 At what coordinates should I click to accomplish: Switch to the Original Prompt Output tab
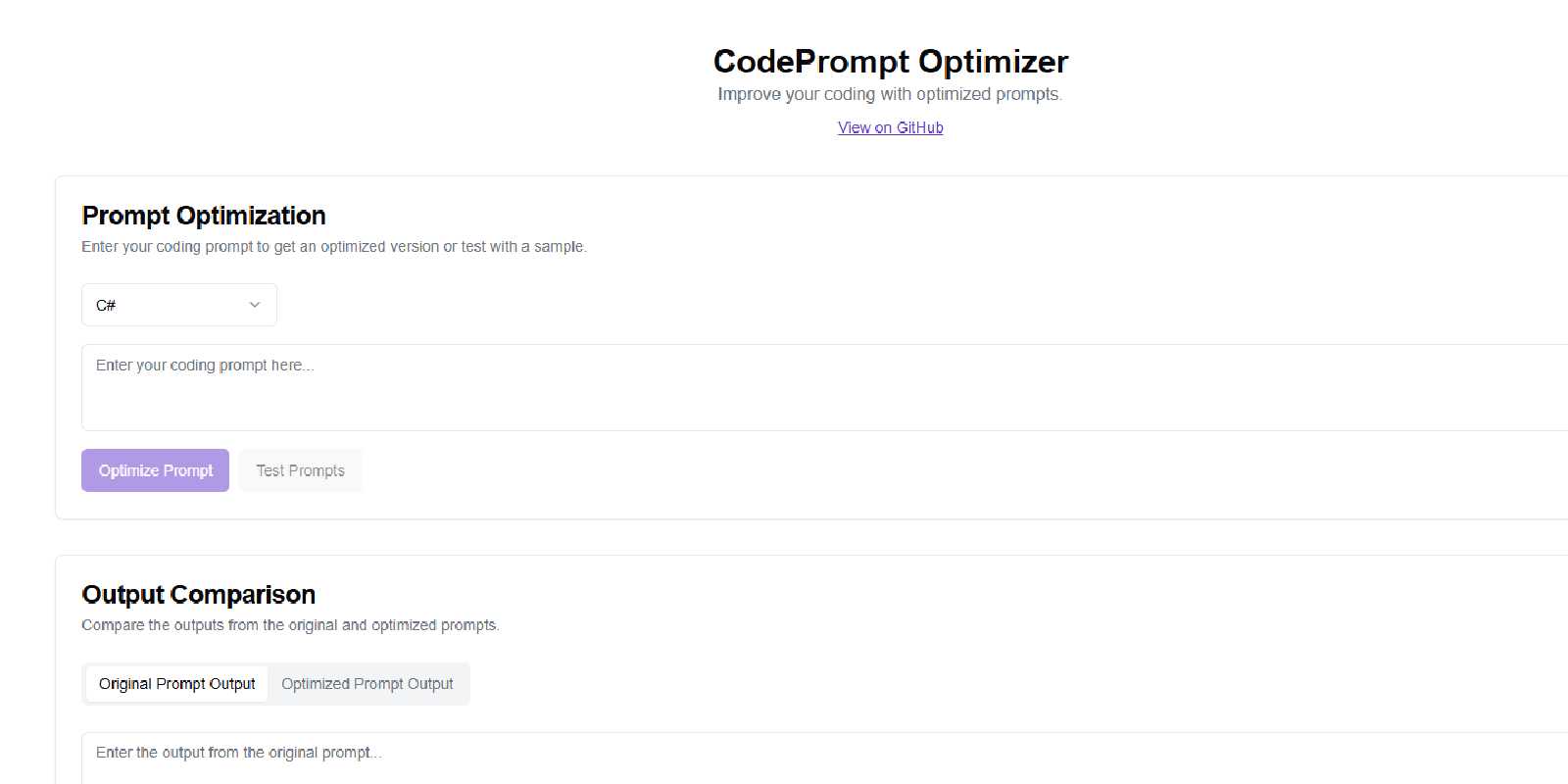(x=176, y=684)
